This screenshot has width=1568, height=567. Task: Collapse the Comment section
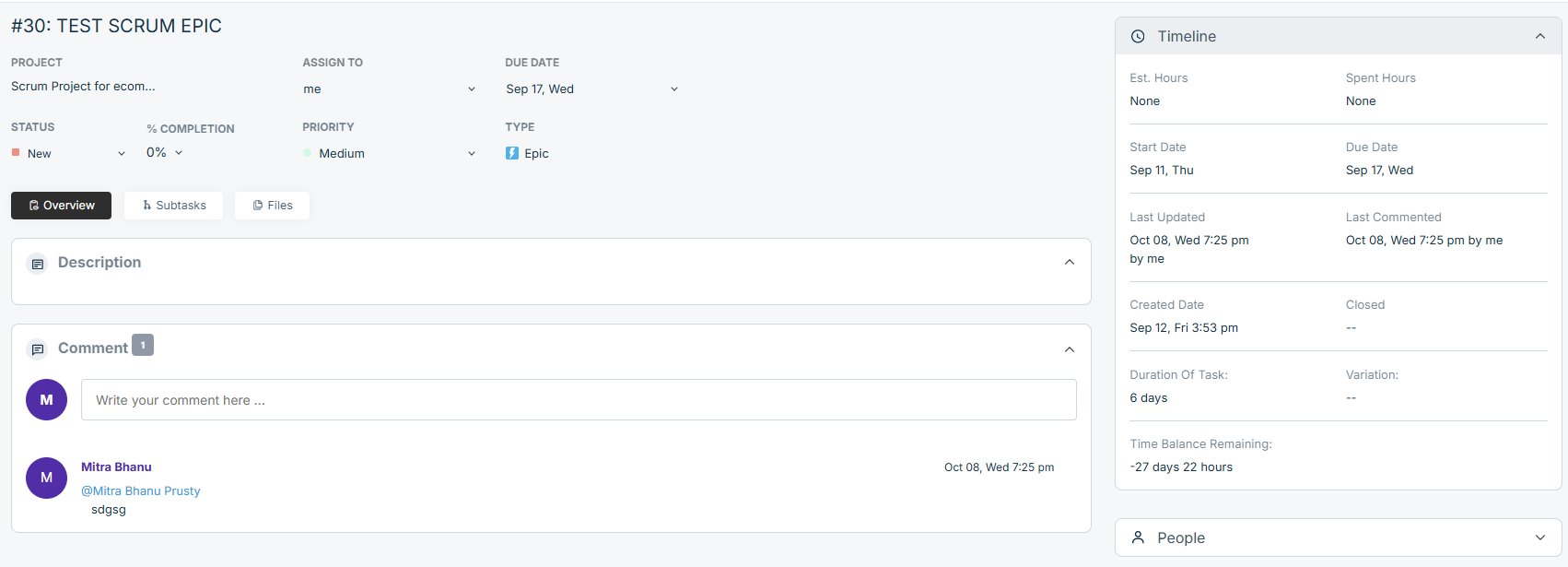coord(1069,349)
